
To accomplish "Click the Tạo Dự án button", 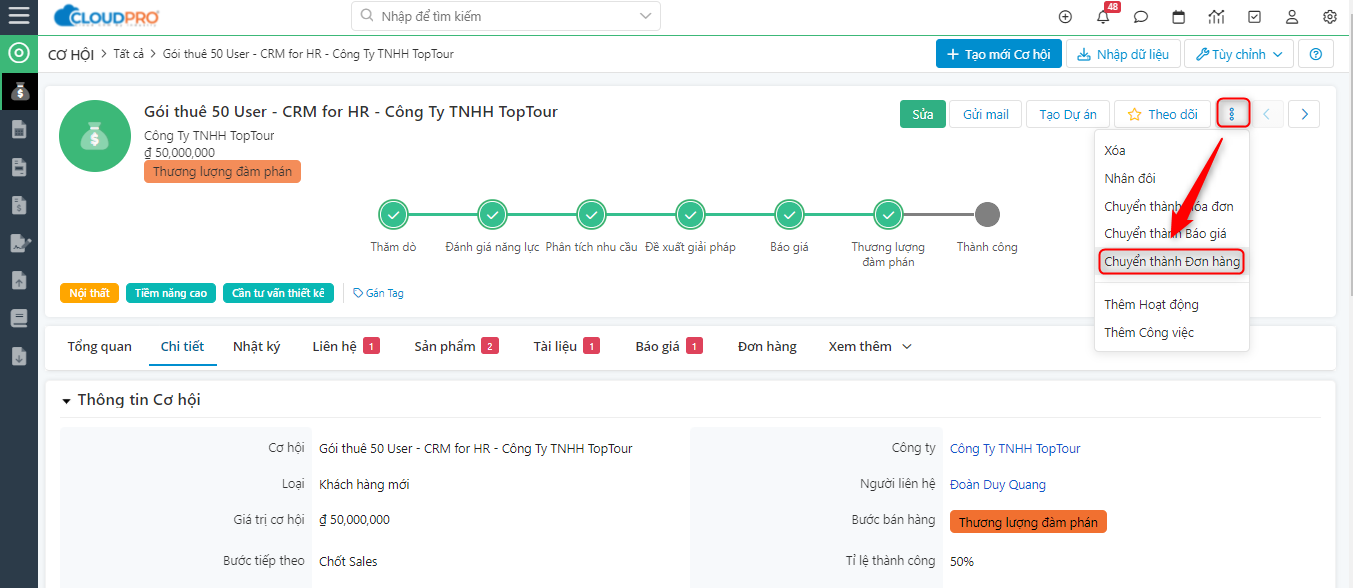I will click(x=1067, y=114).
